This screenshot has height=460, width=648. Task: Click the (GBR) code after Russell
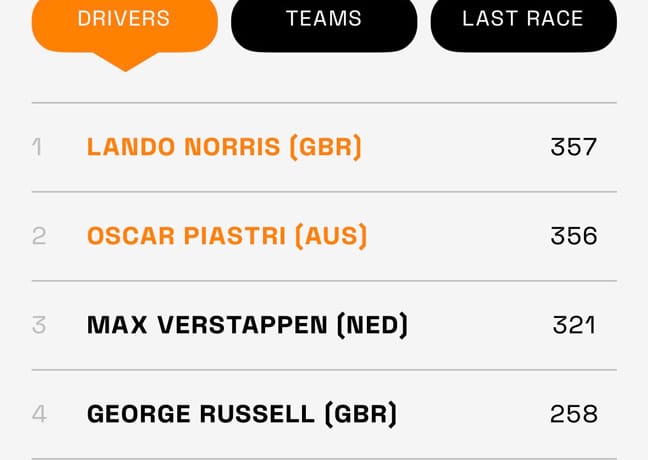360,414
